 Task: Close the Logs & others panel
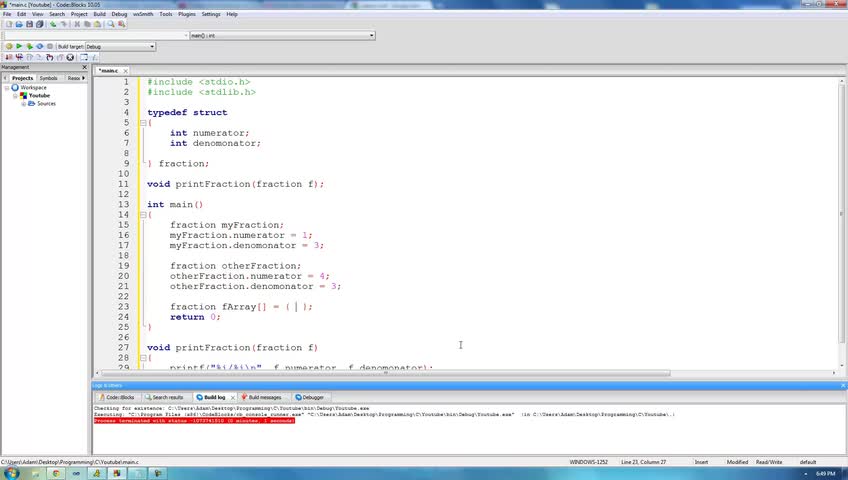(843, 385)
